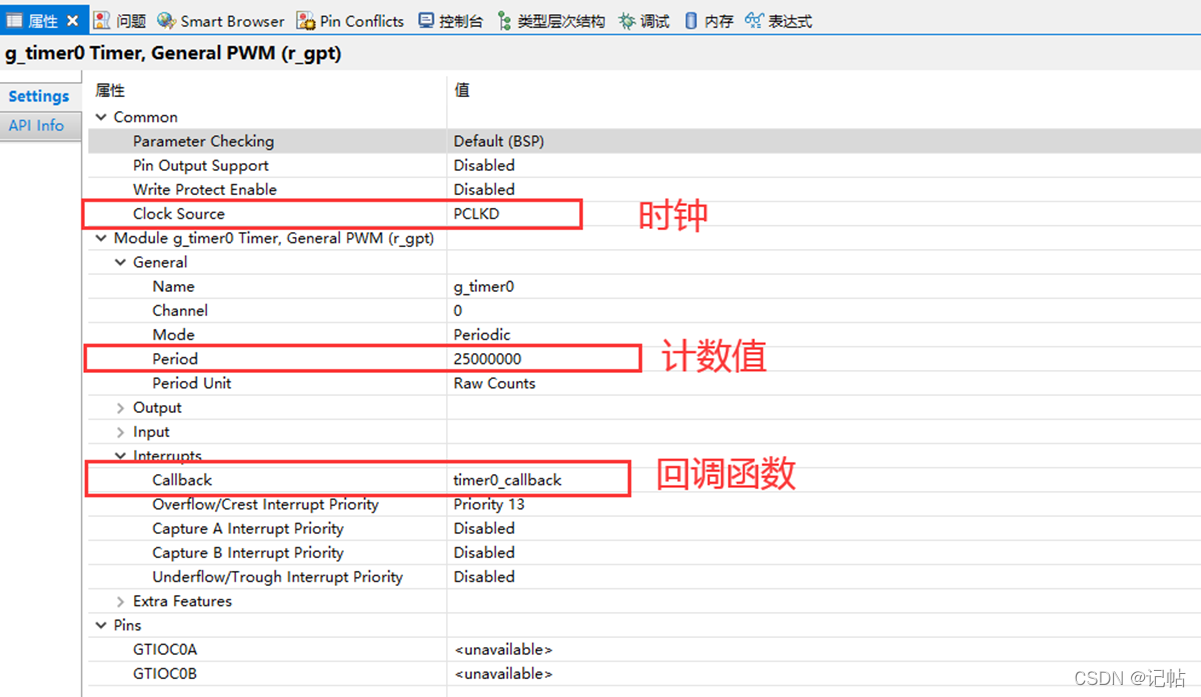The width and height of the screenshot is (1201, 697).
Task: Select the Overflow/Crest Interrupt Priority label
Action: 265,504
